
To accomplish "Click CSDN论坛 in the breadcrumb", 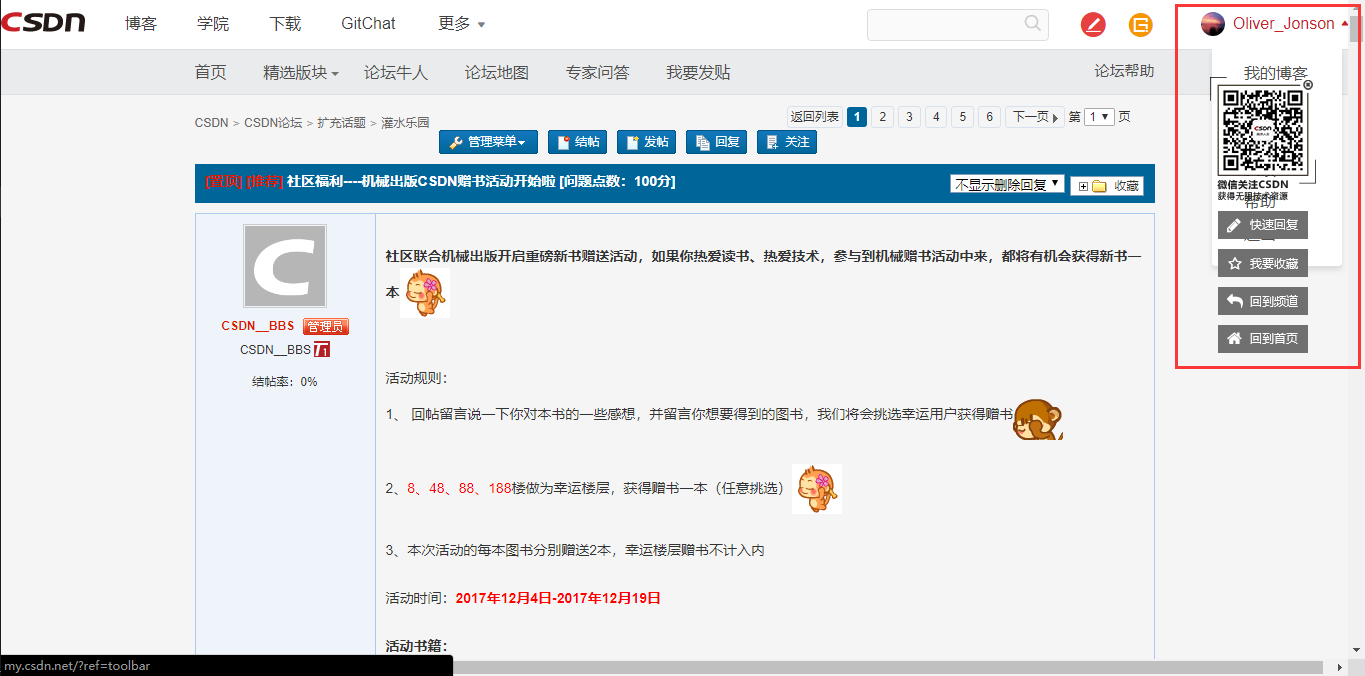I will point(273,123).
